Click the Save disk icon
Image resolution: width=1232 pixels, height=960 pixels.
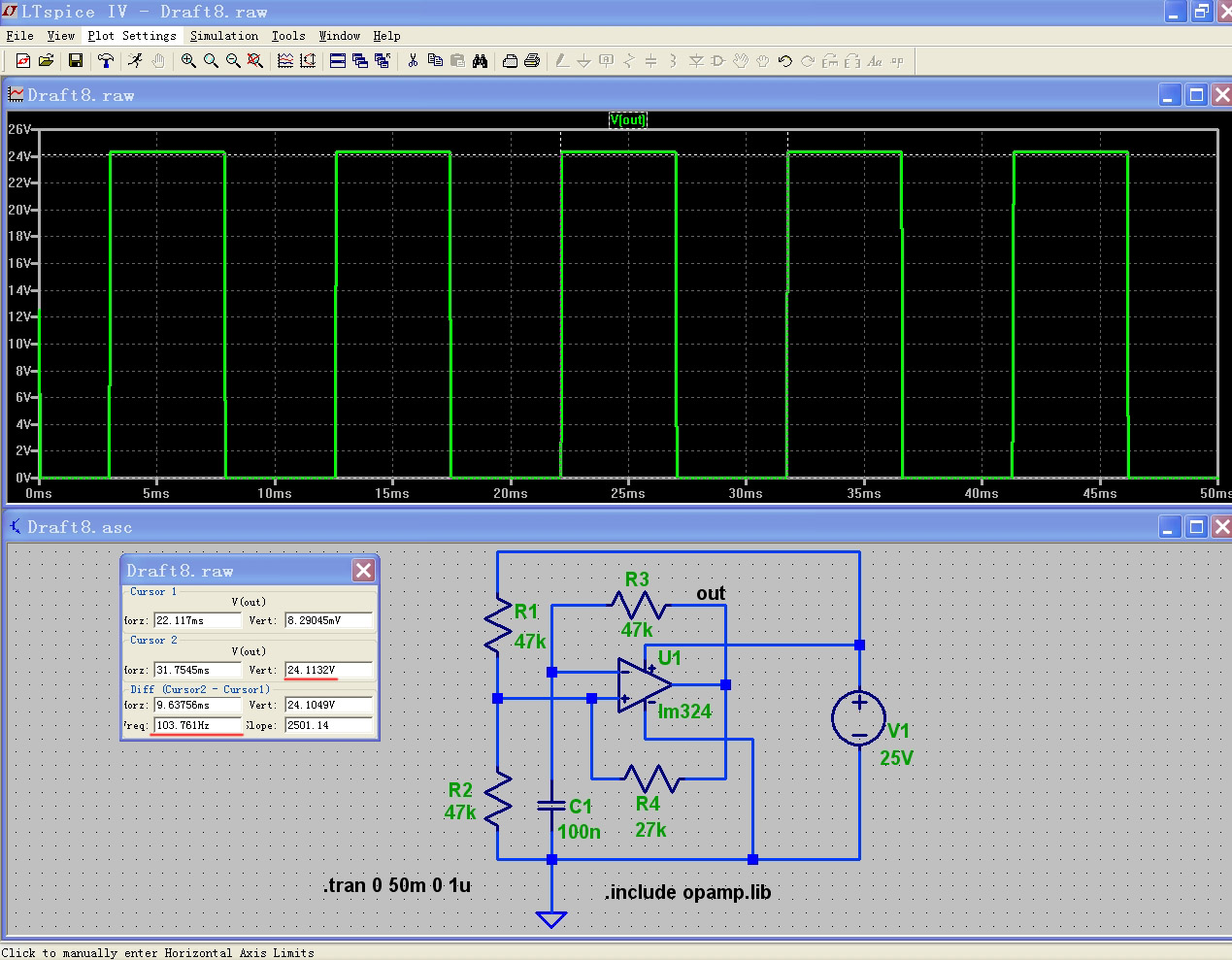(x=76, y=61)
